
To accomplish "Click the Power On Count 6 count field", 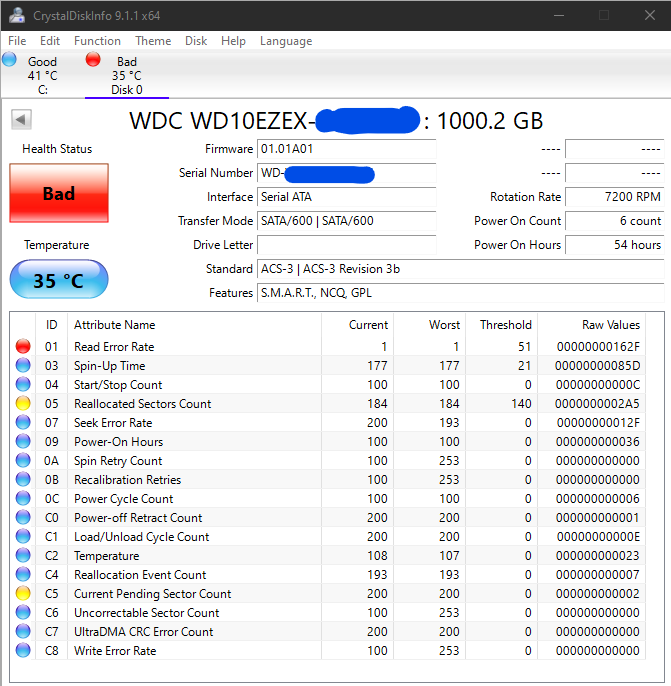I will click(x=615, y=220).
